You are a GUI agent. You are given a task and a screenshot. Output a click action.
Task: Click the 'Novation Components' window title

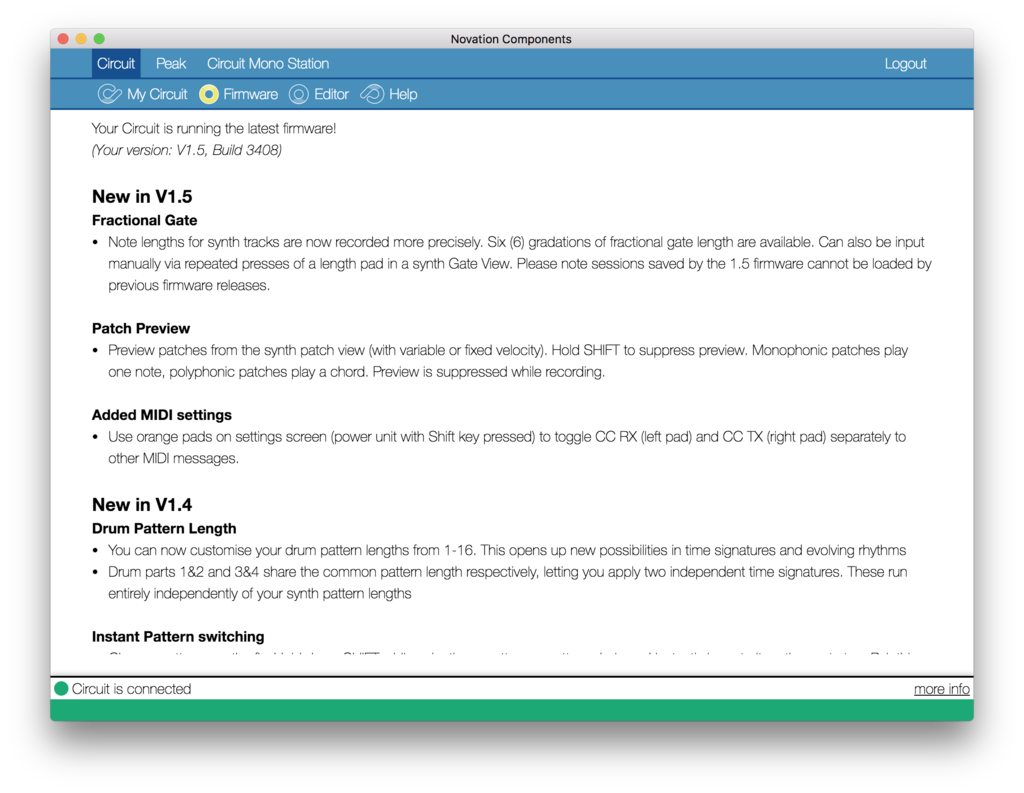click(511, 39)
